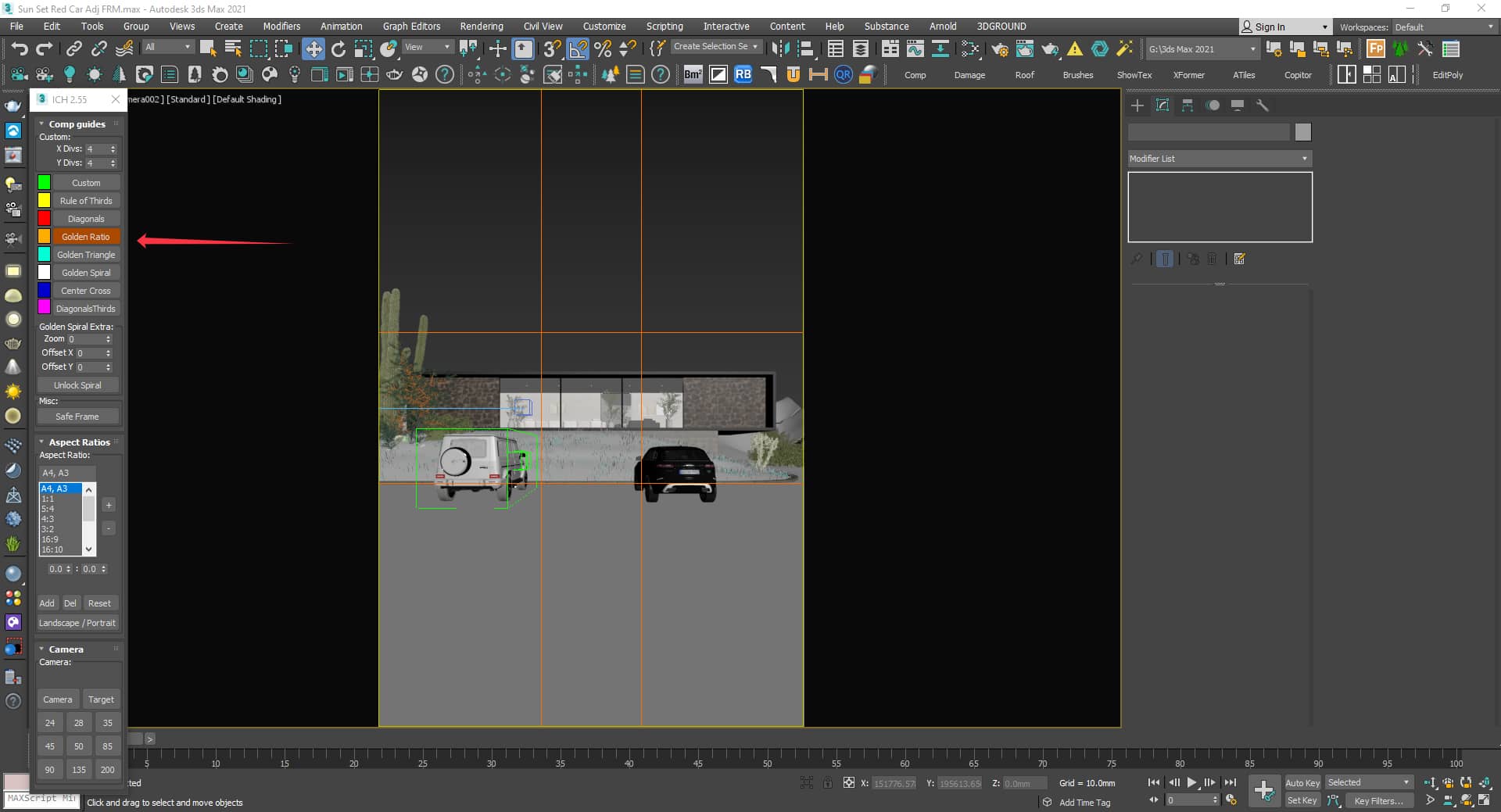Click the Play Animation button

(1191, 782)
